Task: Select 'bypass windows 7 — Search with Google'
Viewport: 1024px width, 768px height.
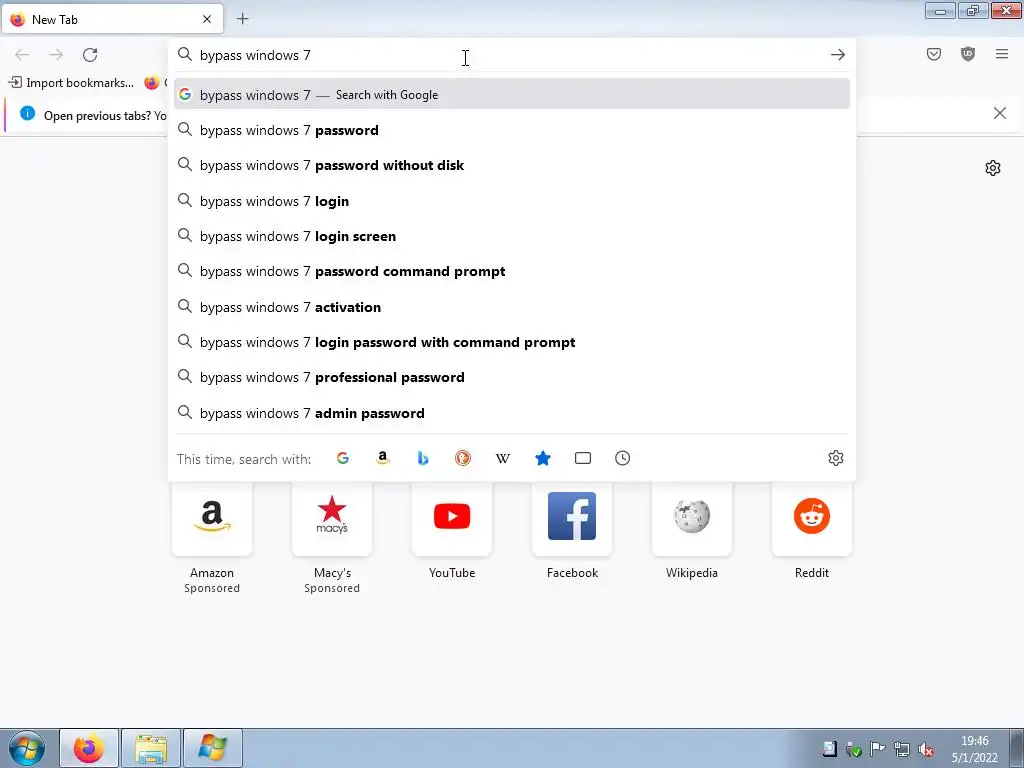Action: [512, 95]
